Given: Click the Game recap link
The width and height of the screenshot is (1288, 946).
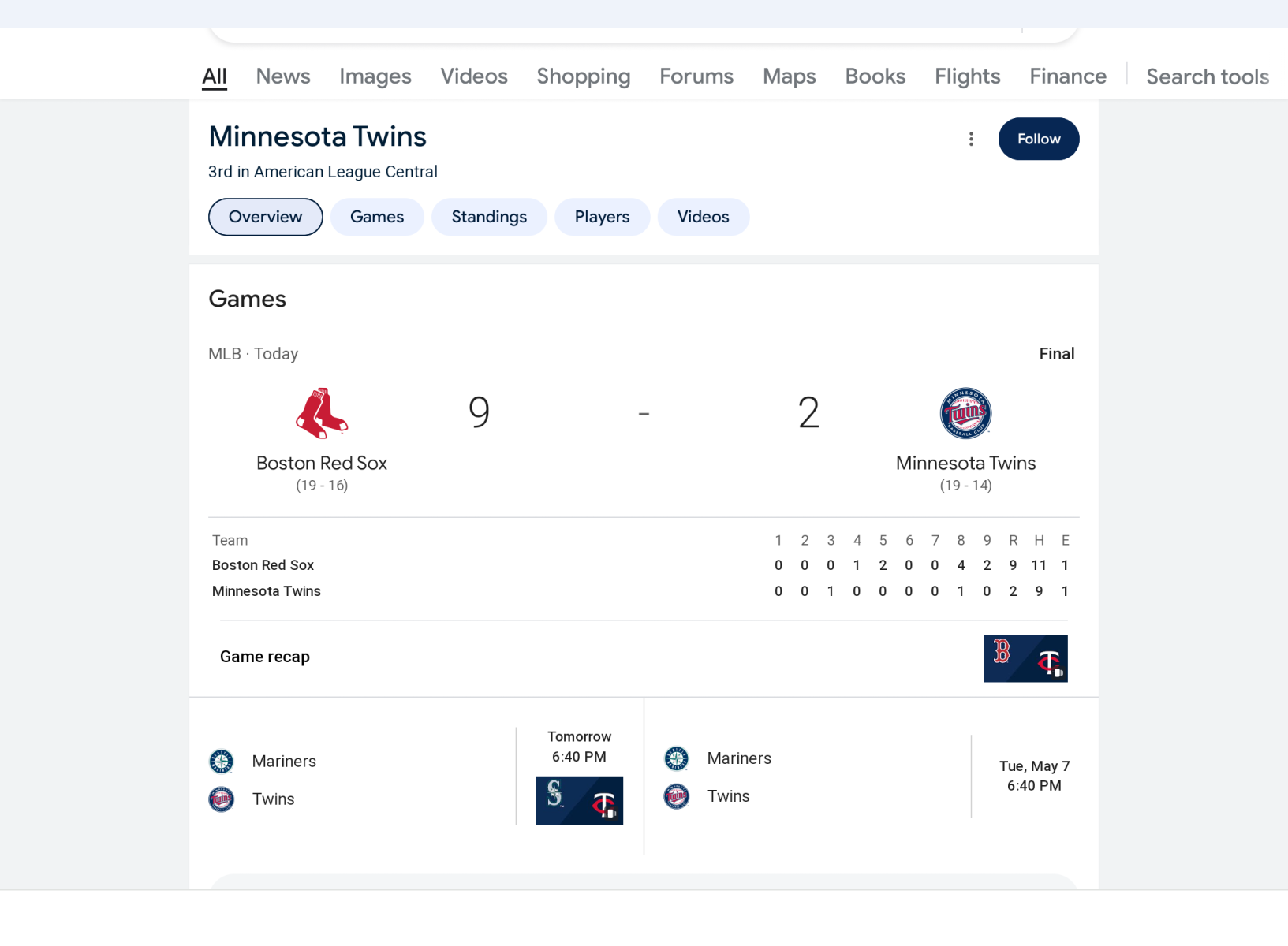Looking at the screenshot, I should [x=265, y=657].
